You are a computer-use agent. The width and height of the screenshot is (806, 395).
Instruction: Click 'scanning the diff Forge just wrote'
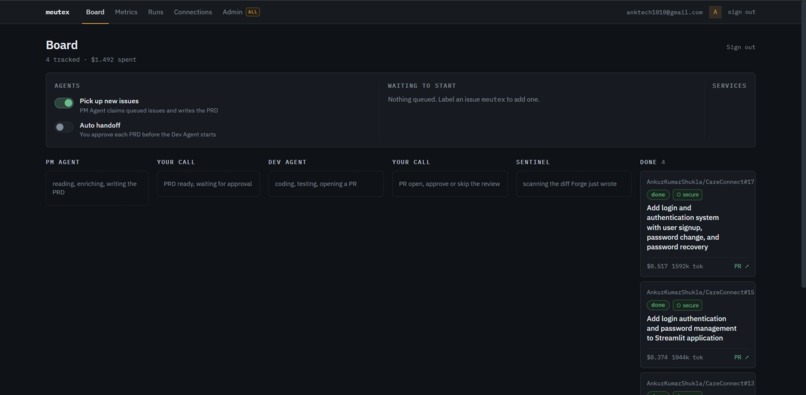(x=574, y=184)
